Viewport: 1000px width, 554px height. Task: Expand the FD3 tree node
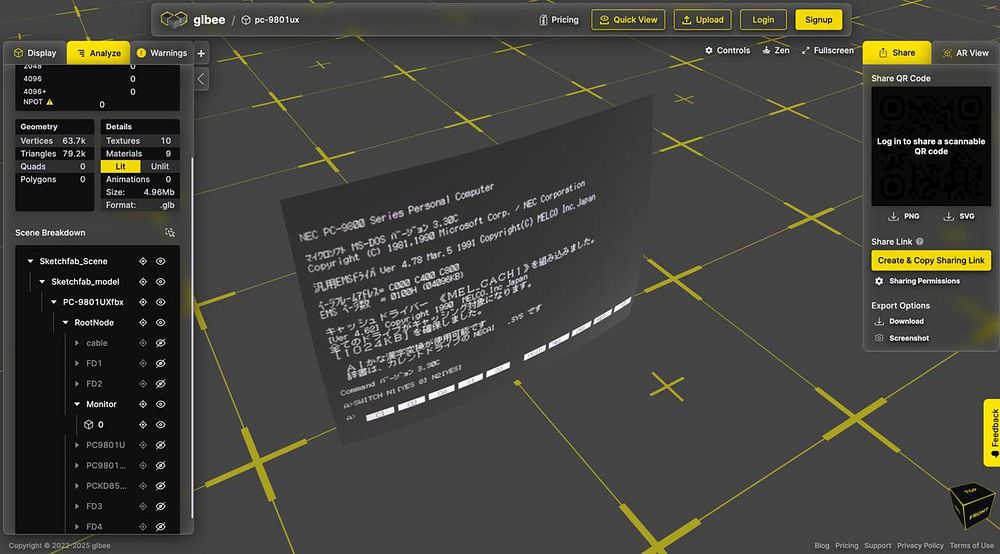(x=77, y=506)
